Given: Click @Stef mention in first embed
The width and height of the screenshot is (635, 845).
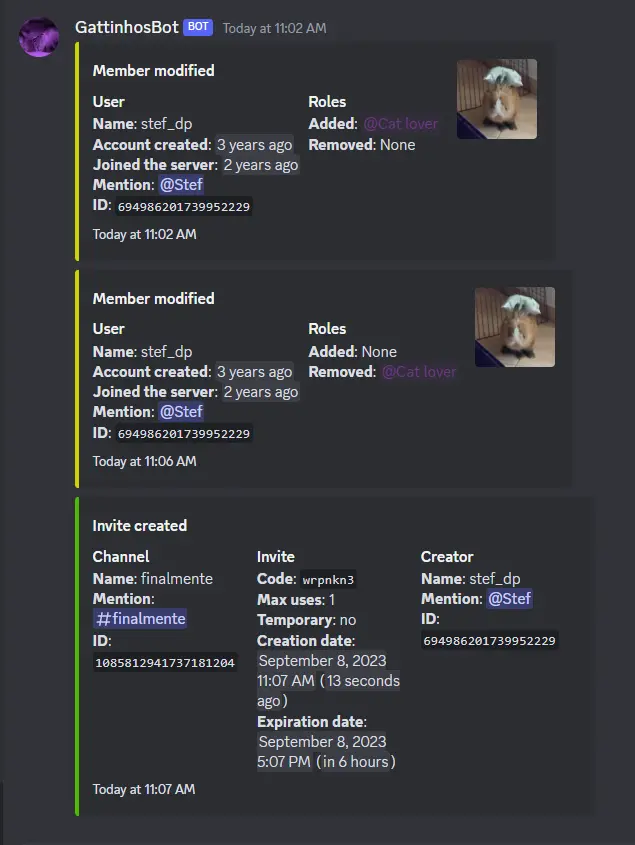Looking at the screenshot, I should (x=181, y=185).
